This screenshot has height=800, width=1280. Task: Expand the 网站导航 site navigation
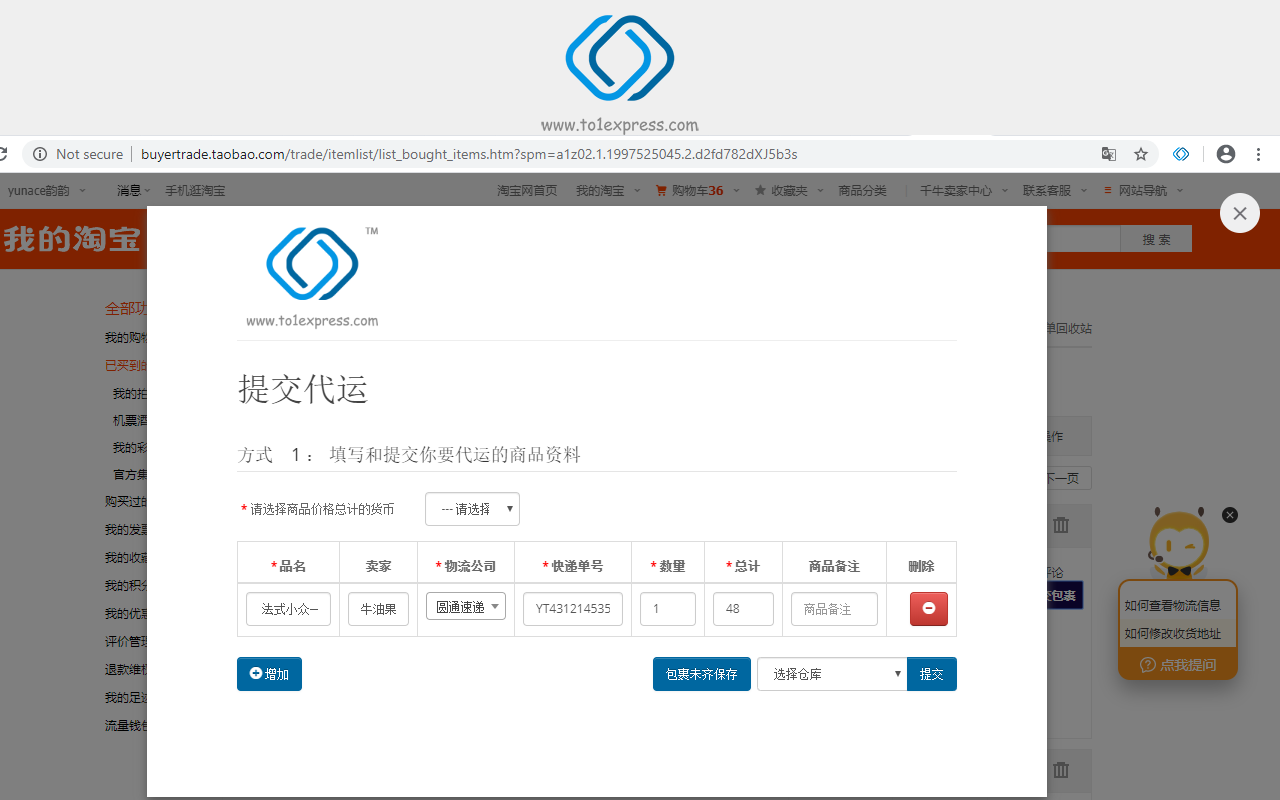(x=1144, y=190)
